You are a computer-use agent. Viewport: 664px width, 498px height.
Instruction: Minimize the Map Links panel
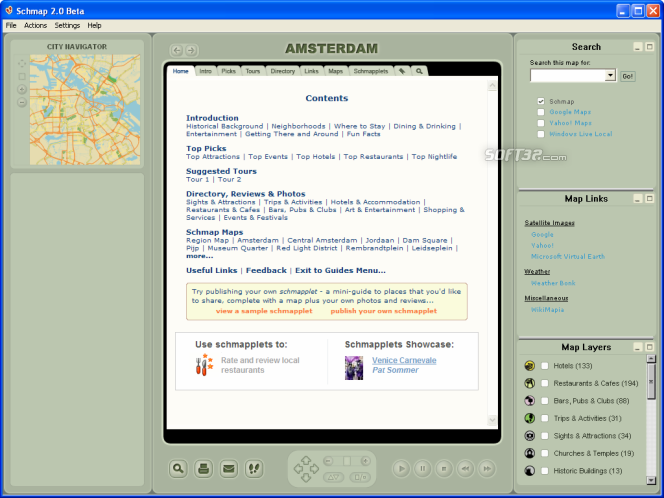click(x=638, y=199)
